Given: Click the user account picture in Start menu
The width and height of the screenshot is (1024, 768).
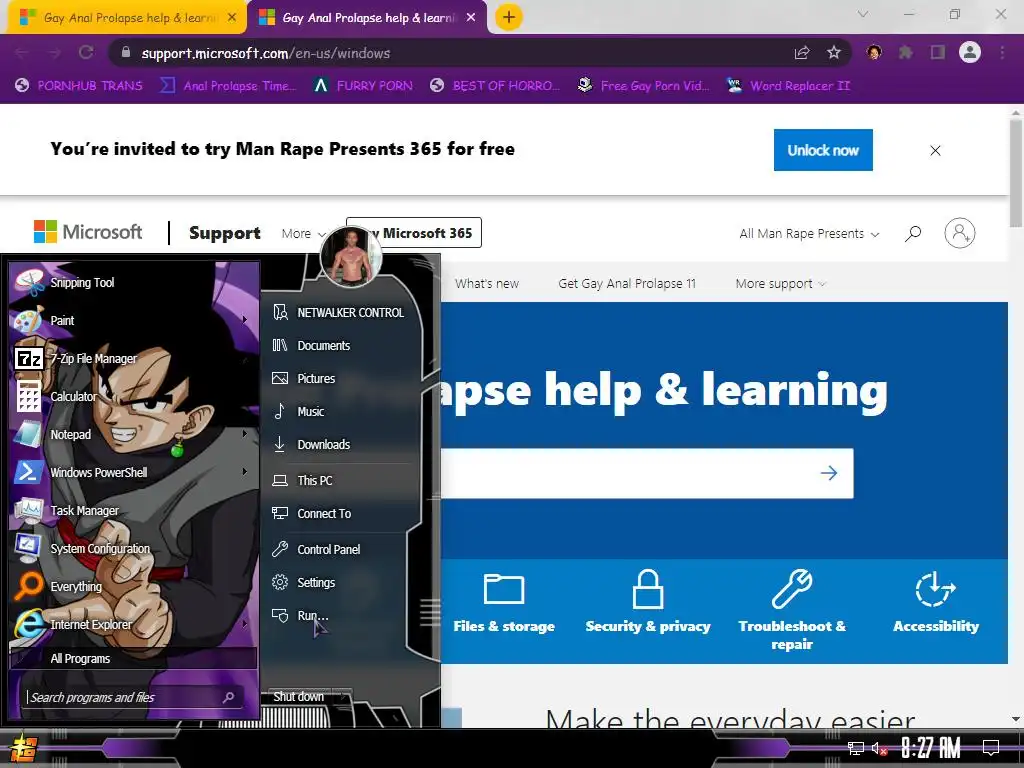Looking at the screenshot, I should point(351,257).
